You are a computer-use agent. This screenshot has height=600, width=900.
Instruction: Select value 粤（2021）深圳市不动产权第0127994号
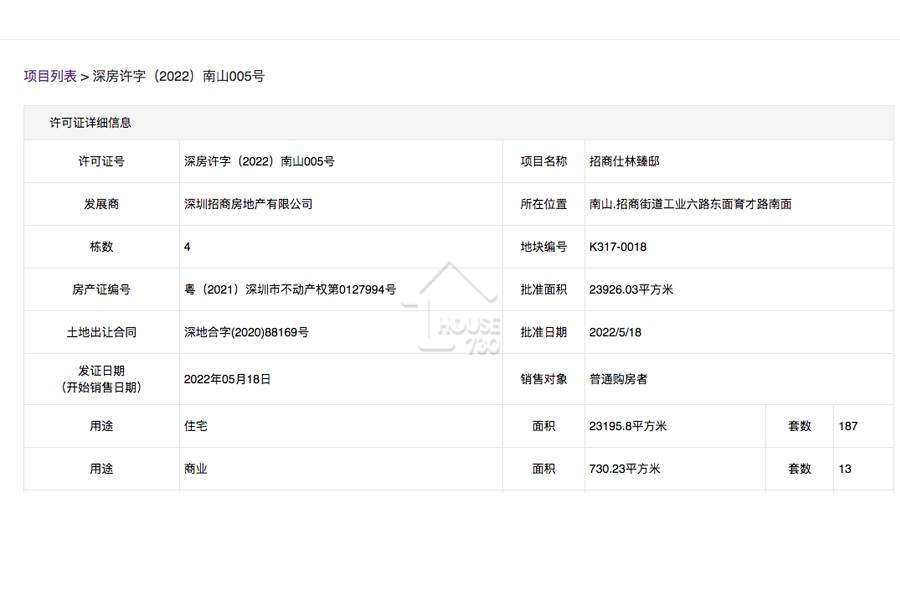[x=290, y=289]
